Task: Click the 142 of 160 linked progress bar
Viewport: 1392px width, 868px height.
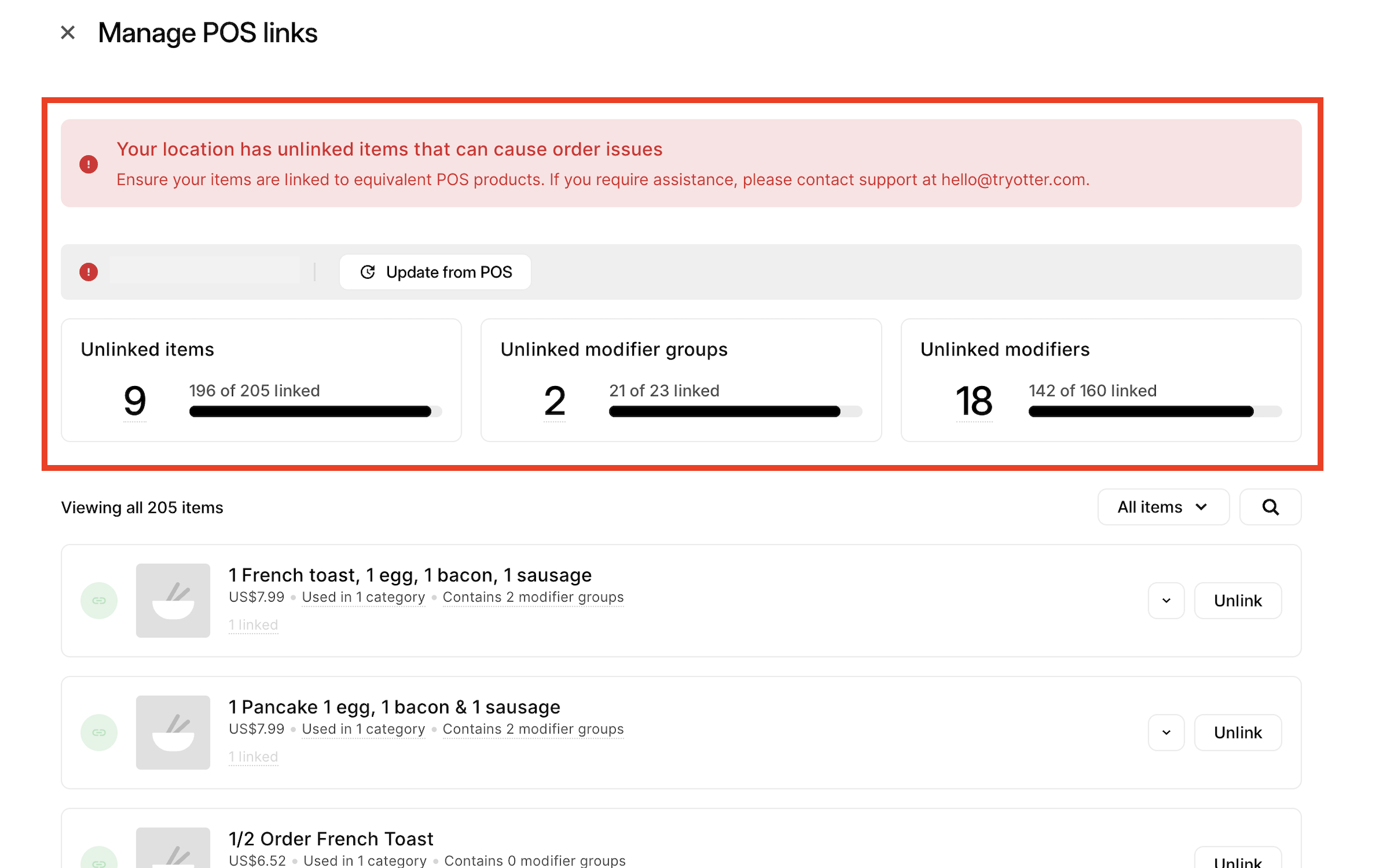Action: [x=1155, y=411]
